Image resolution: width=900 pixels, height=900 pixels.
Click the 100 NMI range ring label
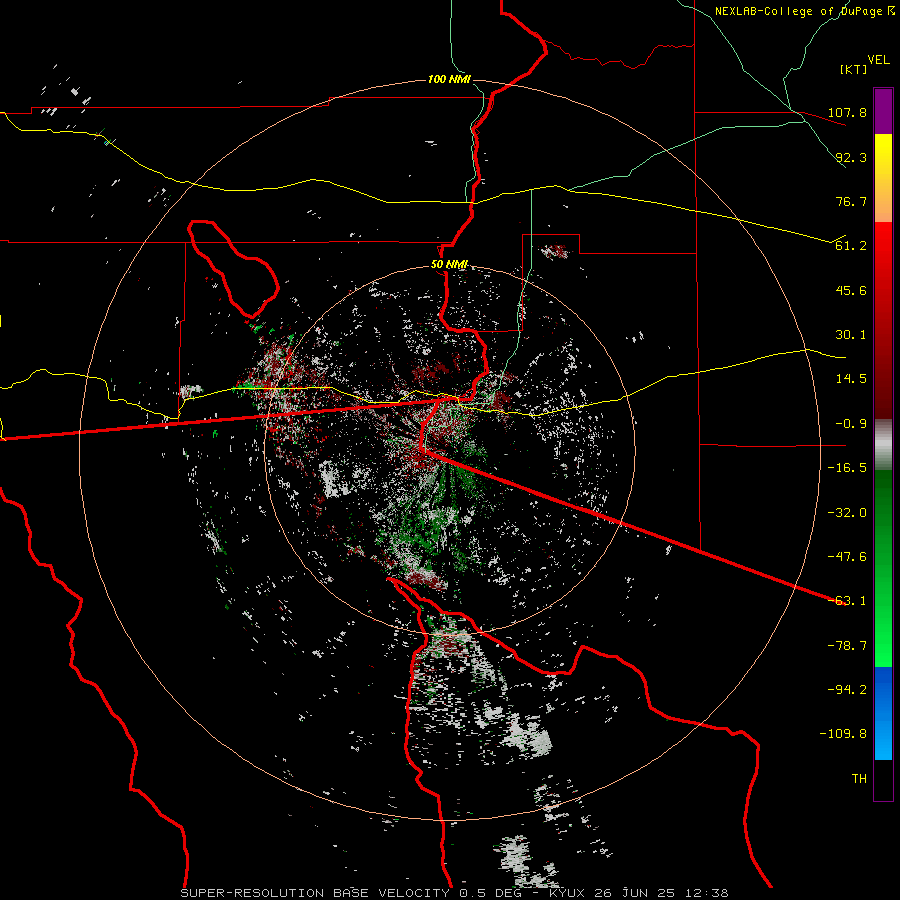449,79
